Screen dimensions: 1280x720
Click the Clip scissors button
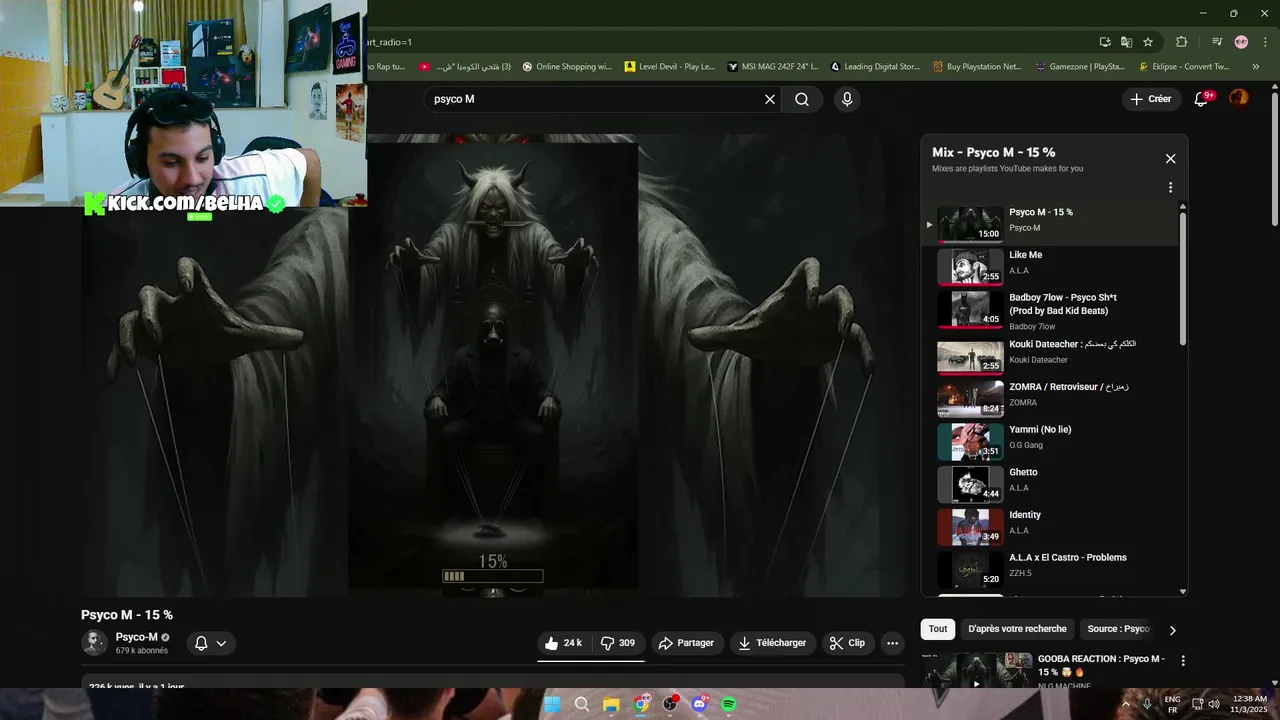point(848,643)
